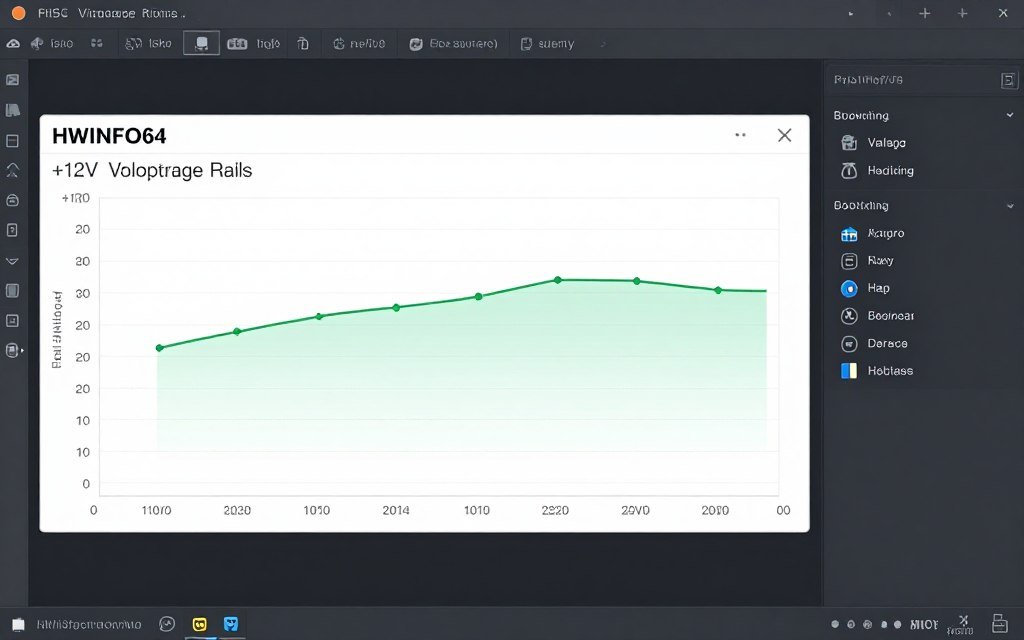Image resolution: width=1024 pixels, height=640 pixels.
Task: Enable the blue taskbar monitoring toggle
Action: 231,623
